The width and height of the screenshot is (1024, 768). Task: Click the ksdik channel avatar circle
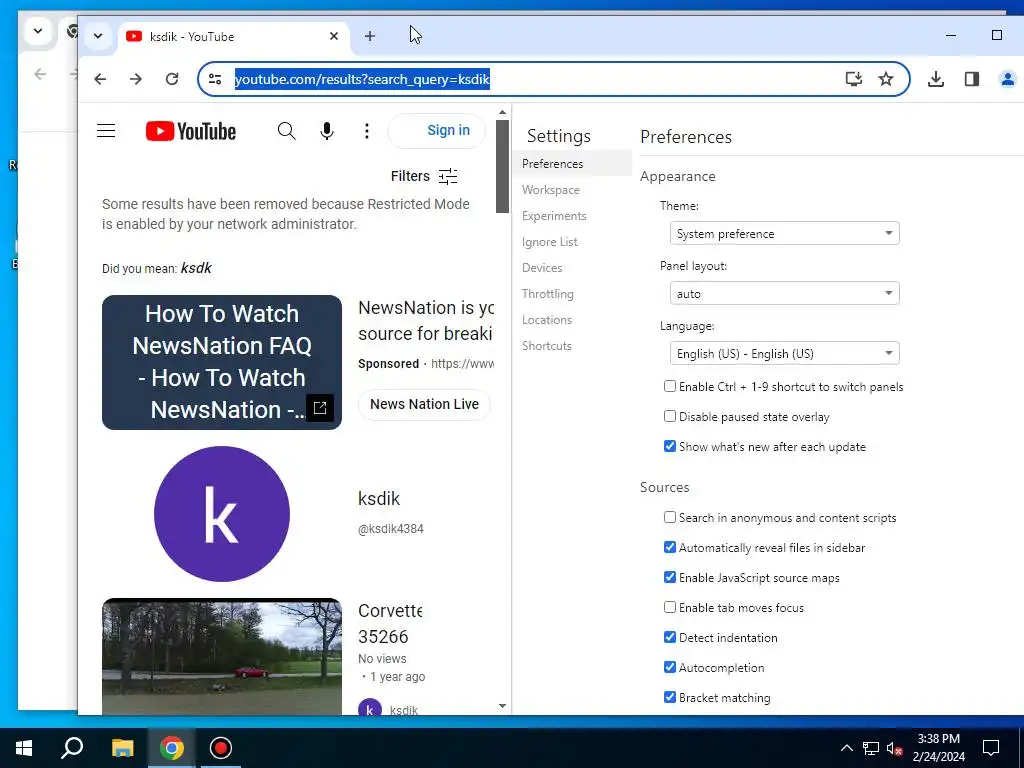pos(222,514)
